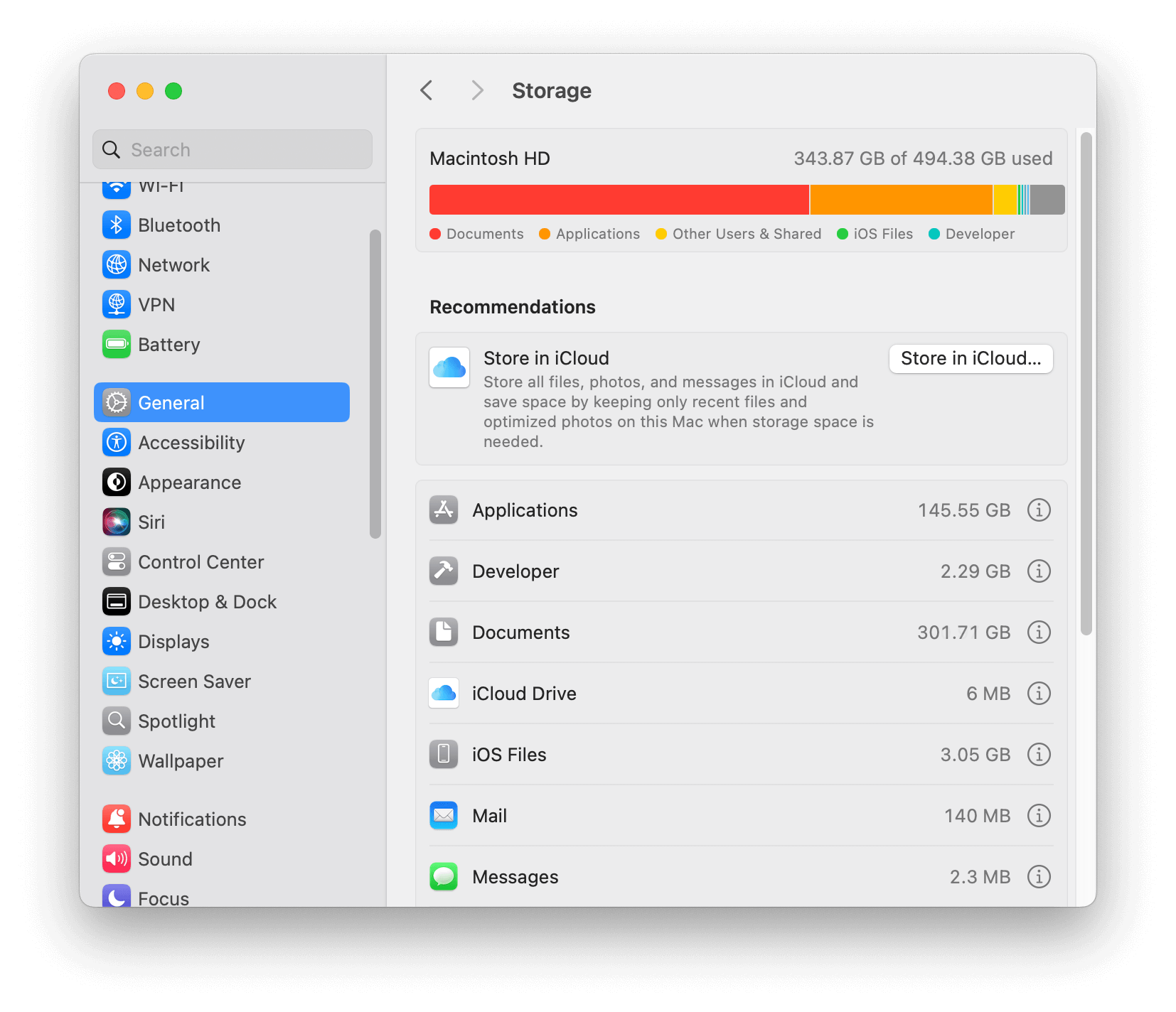Go back with the left chevron

(x=427, y=91)
